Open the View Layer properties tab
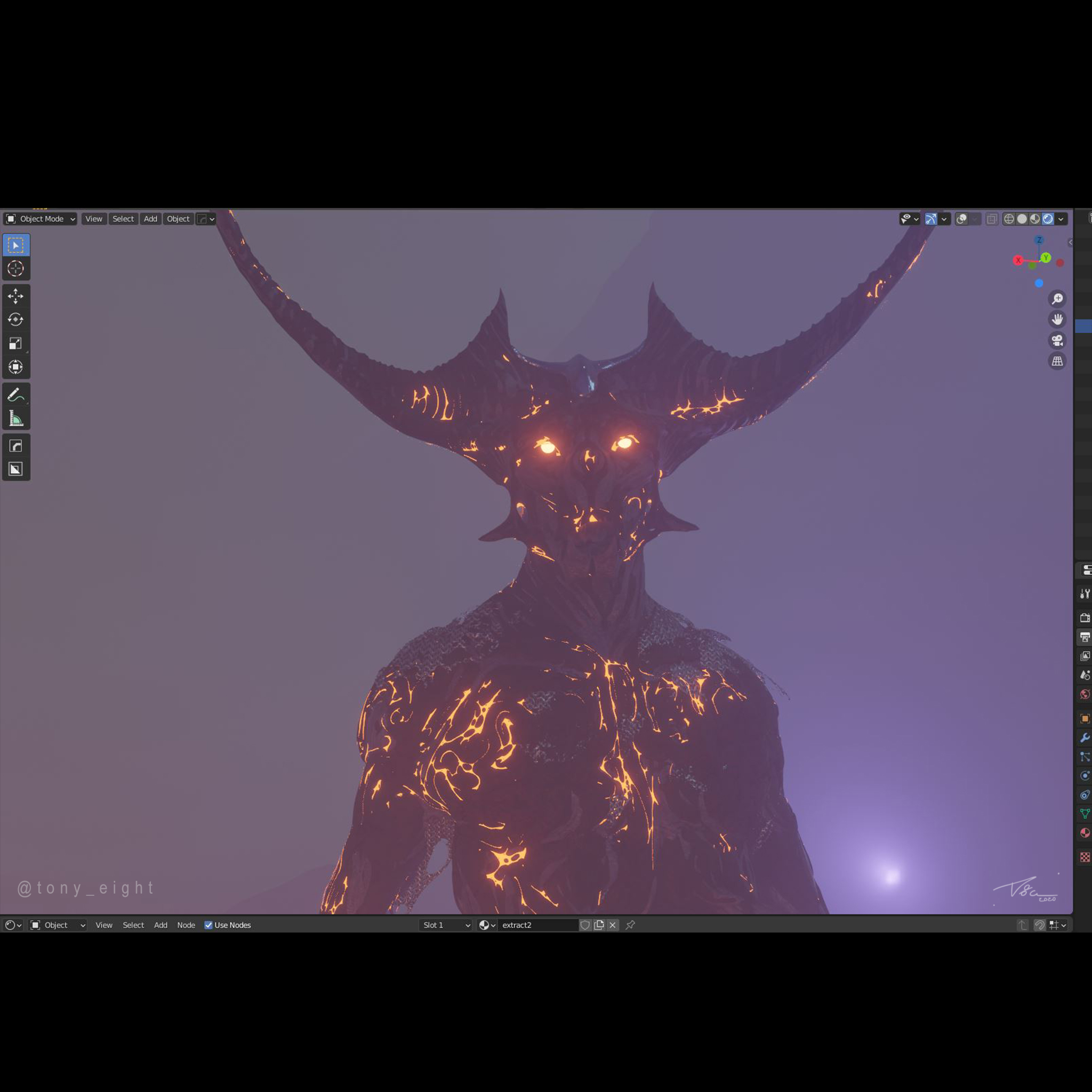This screenshot has width=1092, height=1092. pyautogui.click(x=1085, y=656)
